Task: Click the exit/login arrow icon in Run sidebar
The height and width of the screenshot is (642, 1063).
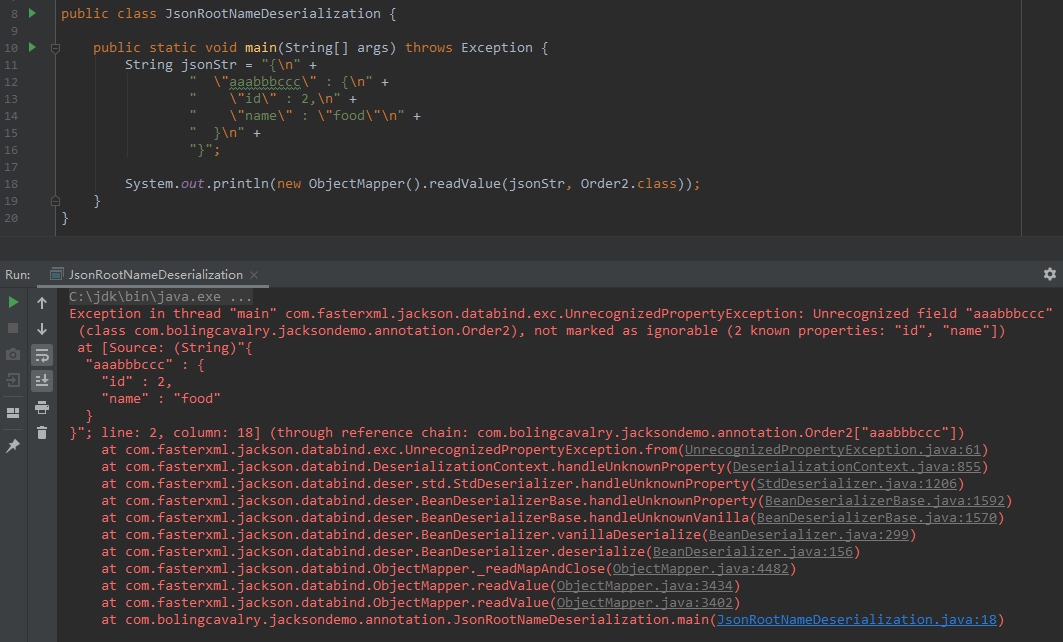Action: 13,380
